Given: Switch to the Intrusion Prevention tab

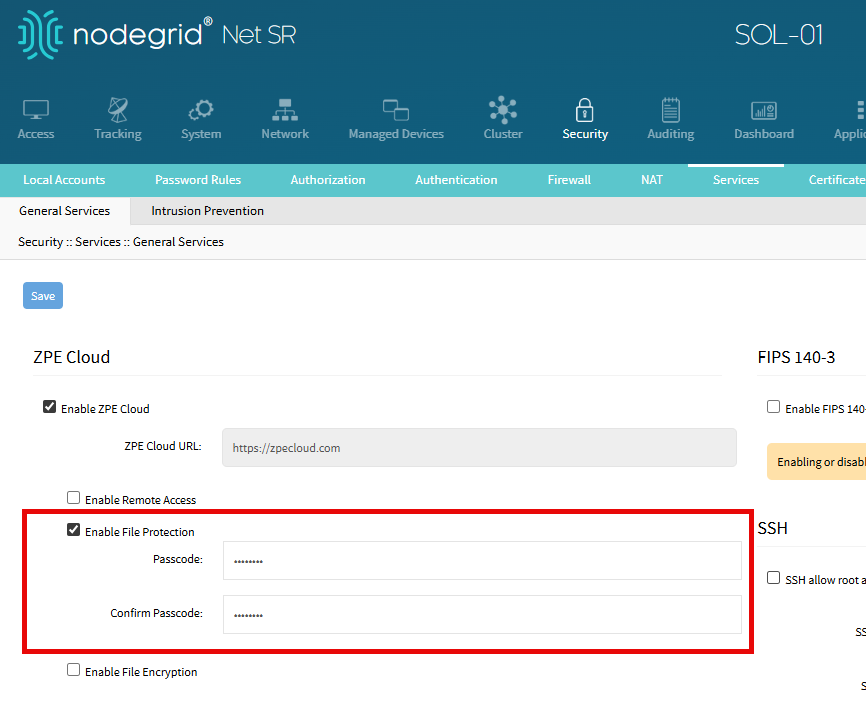Looking at the screenshot, I should 207,211.
